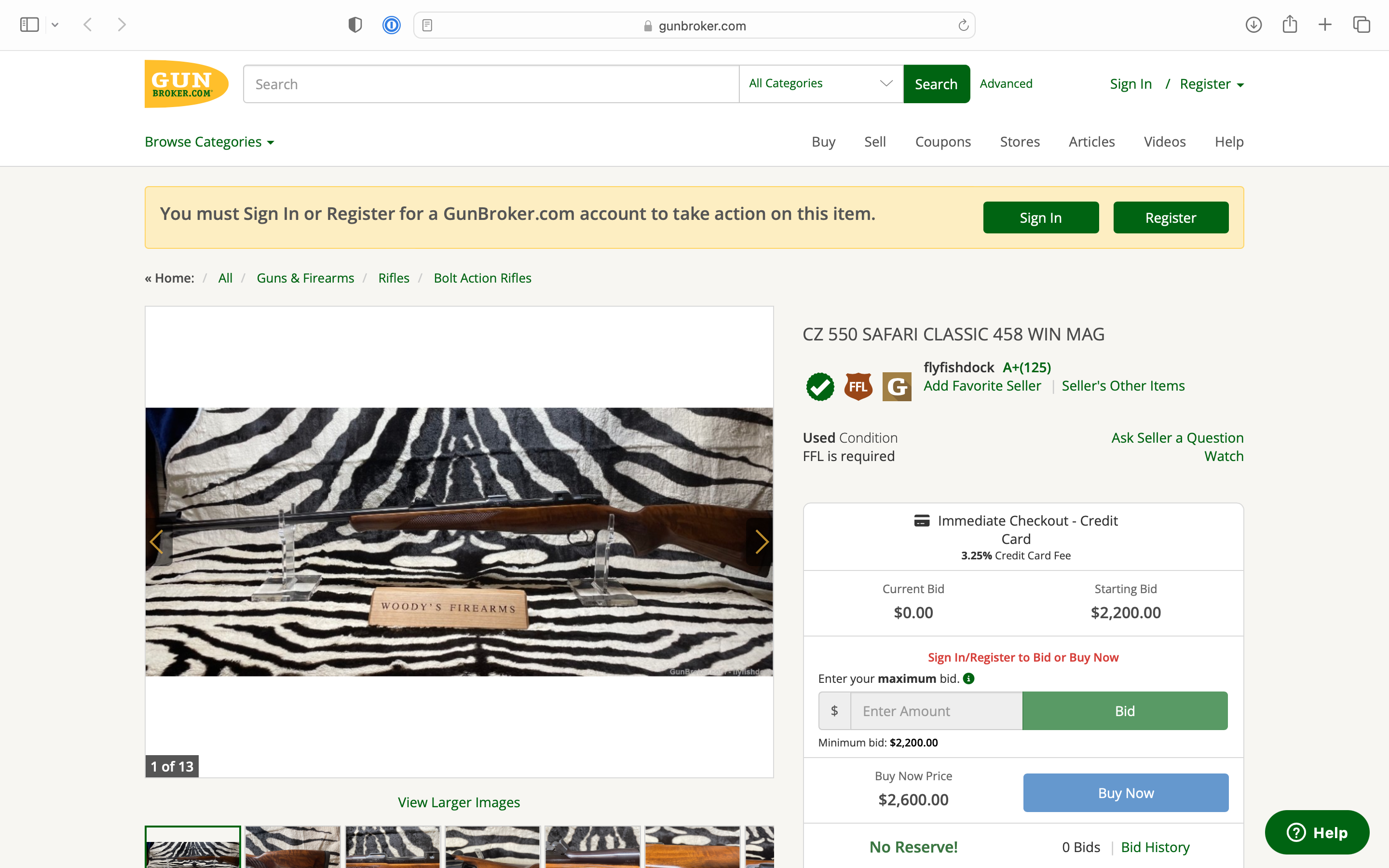
Task: Show previous rifle photo with left arrow
Action: click(157, 542)
